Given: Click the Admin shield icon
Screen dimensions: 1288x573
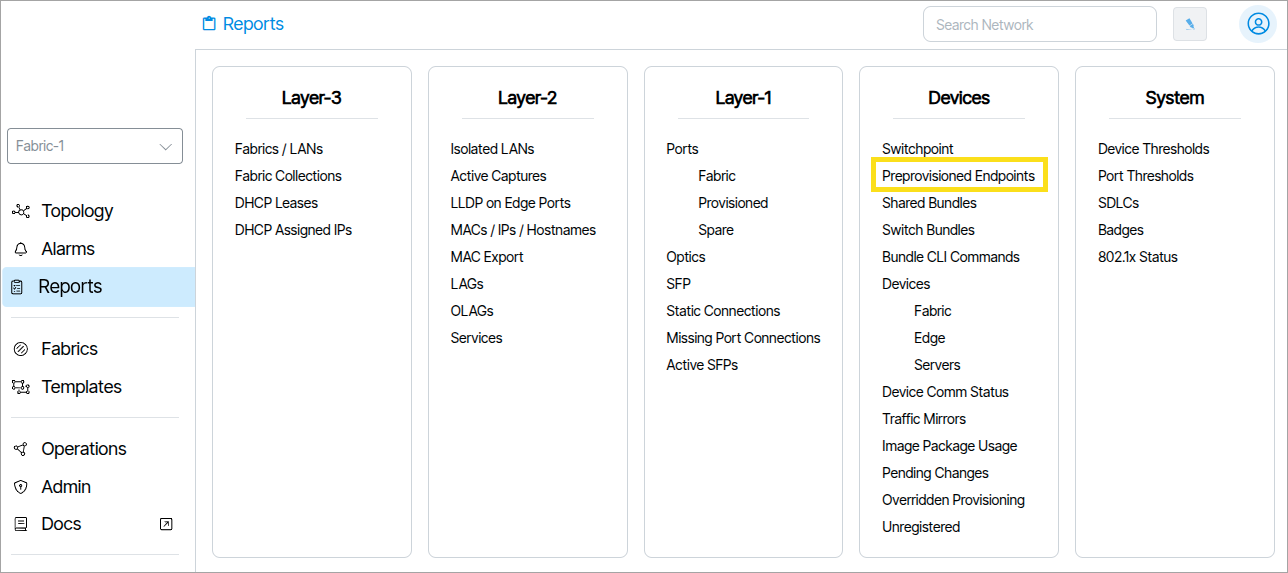Looking at the screenshot, I should point(20,487).
